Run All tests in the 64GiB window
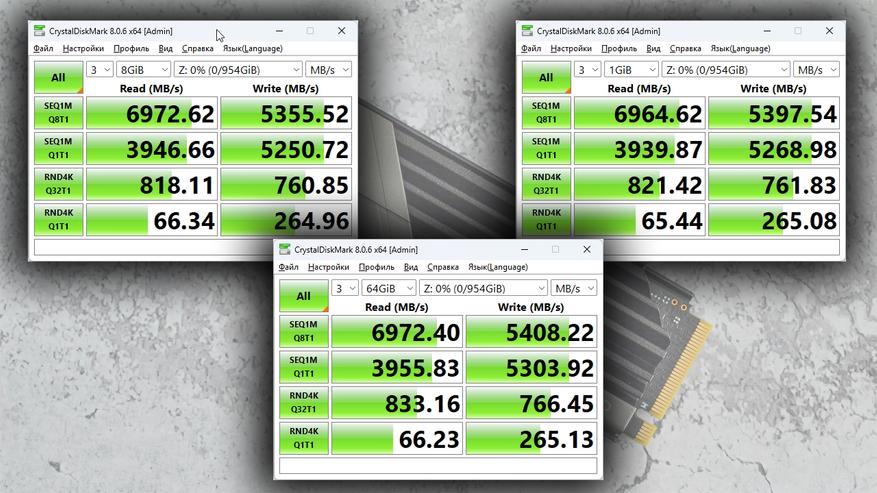 coord(304,296)
